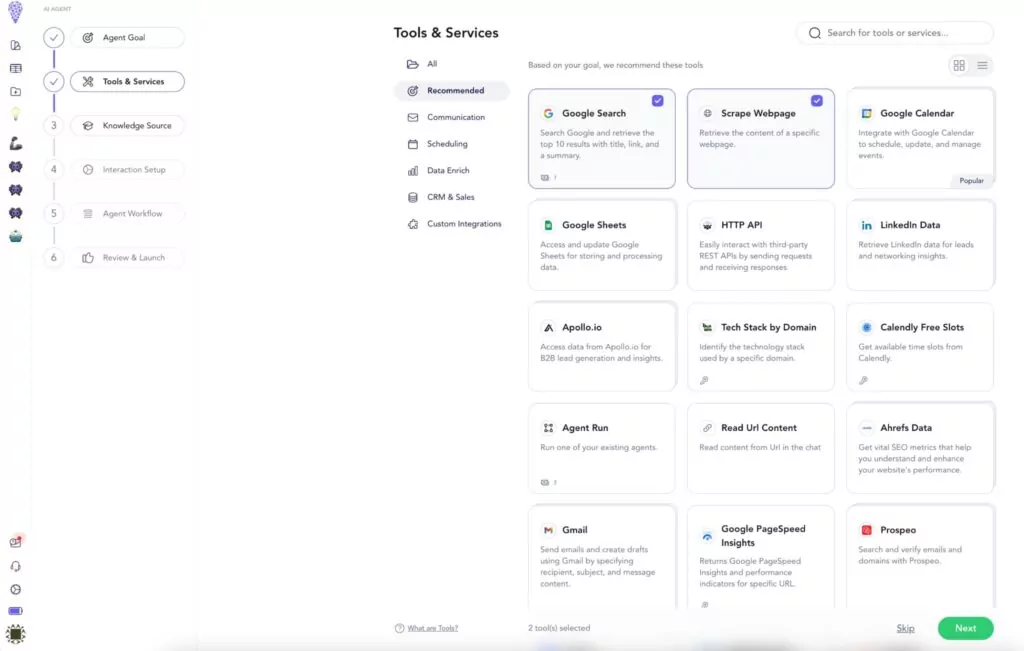
Task: Click the step 4 number circle
Action: click(54, 170)
